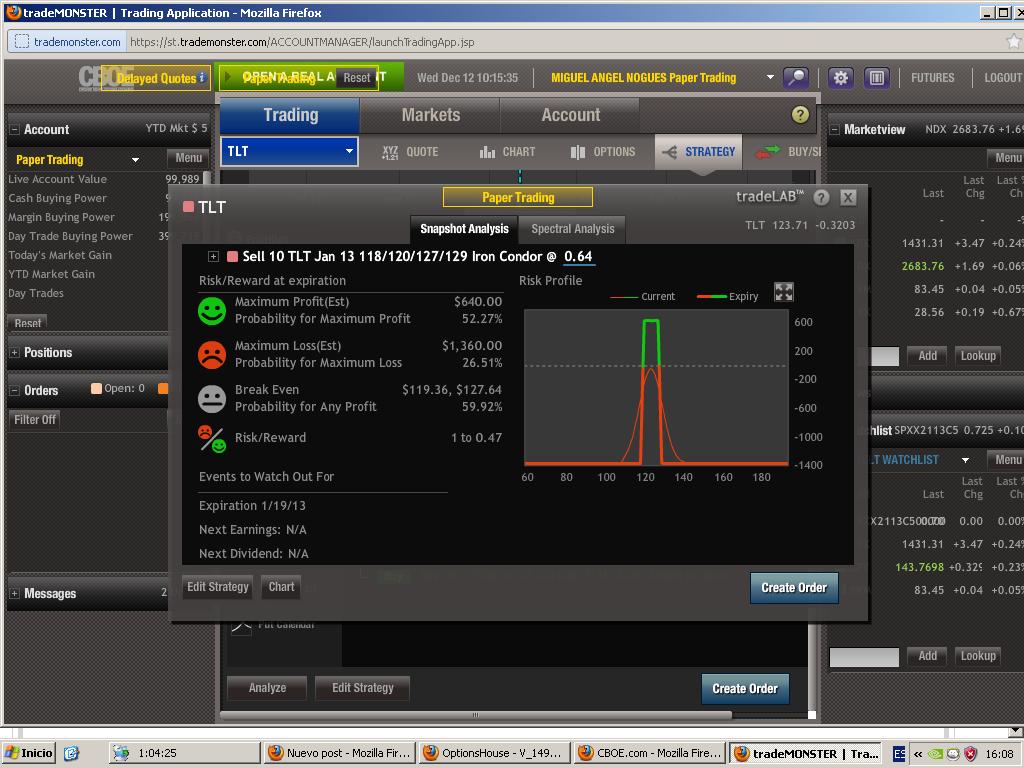Screen dimensions: 1024x768
Task: Click the FUTURES link
Action: (933, 78)
